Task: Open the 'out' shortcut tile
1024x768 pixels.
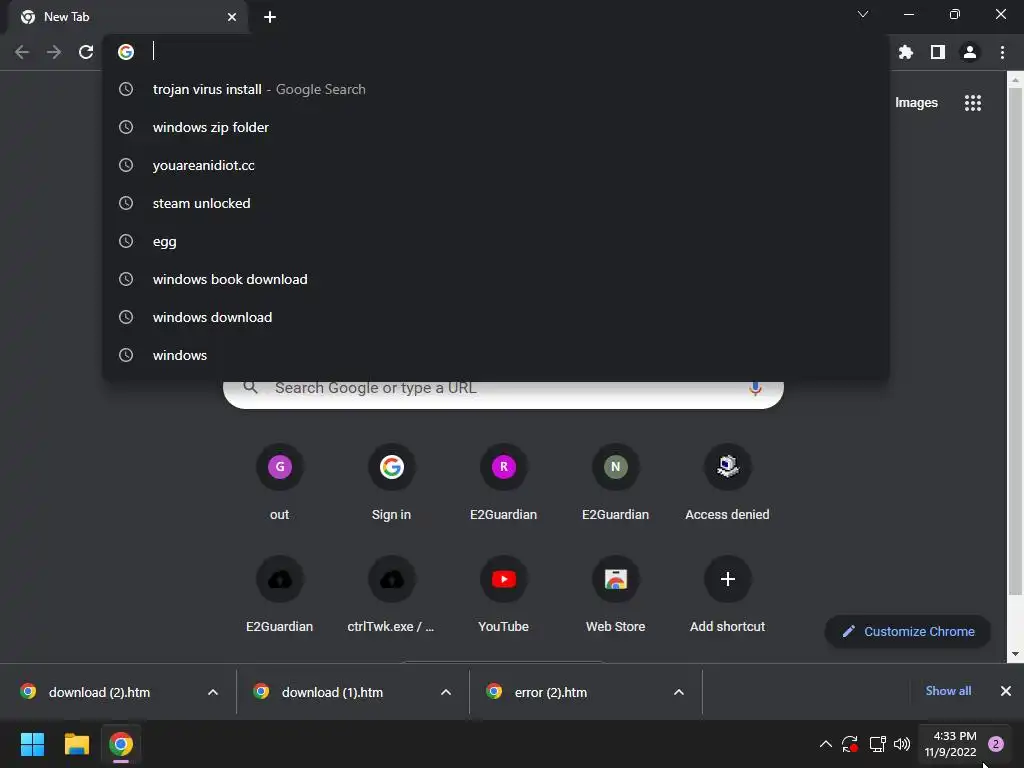Action: 280,483
